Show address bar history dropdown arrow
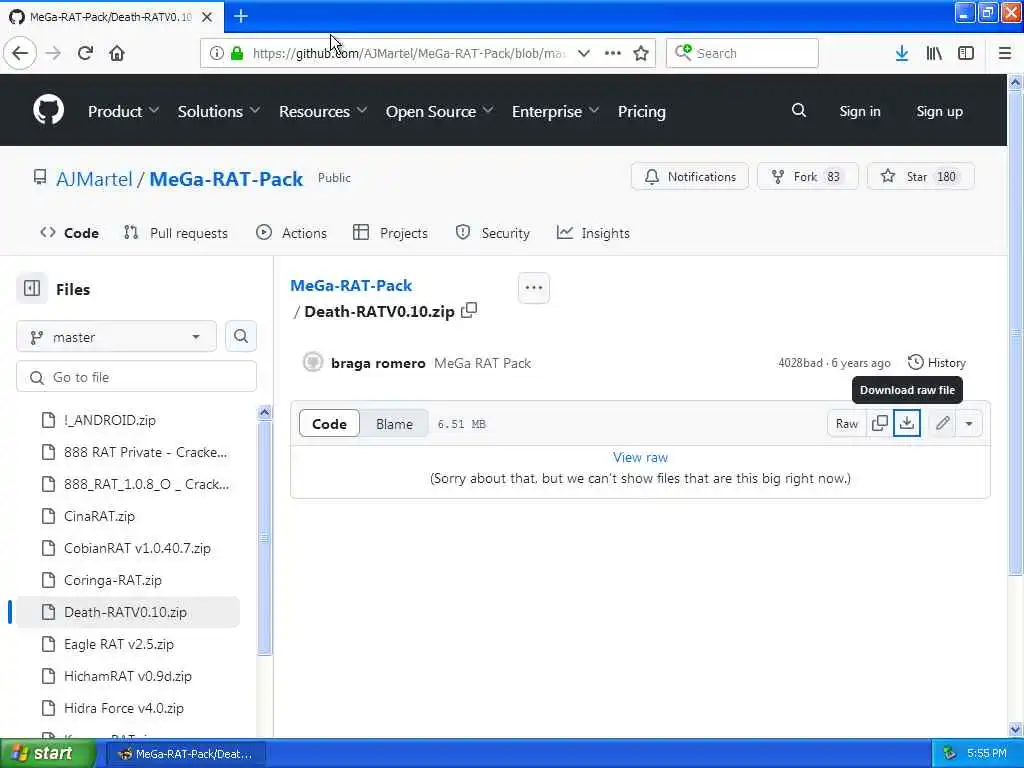1024x768 pixels. 584,53
